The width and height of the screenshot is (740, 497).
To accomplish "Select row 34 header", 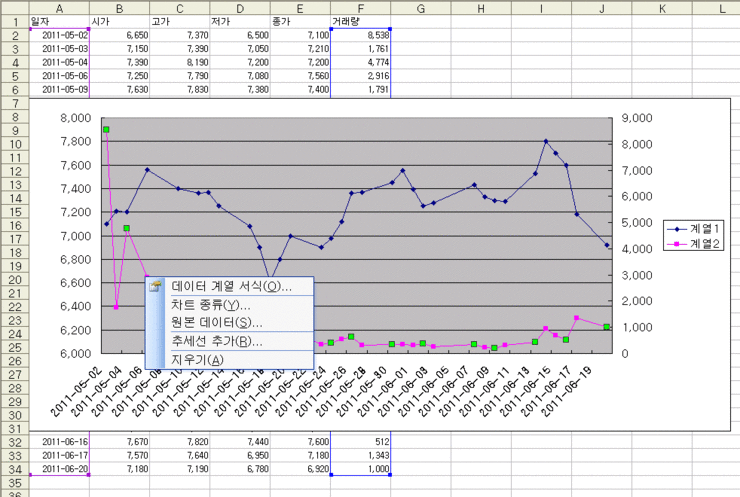I will click(x=14, y=468).
